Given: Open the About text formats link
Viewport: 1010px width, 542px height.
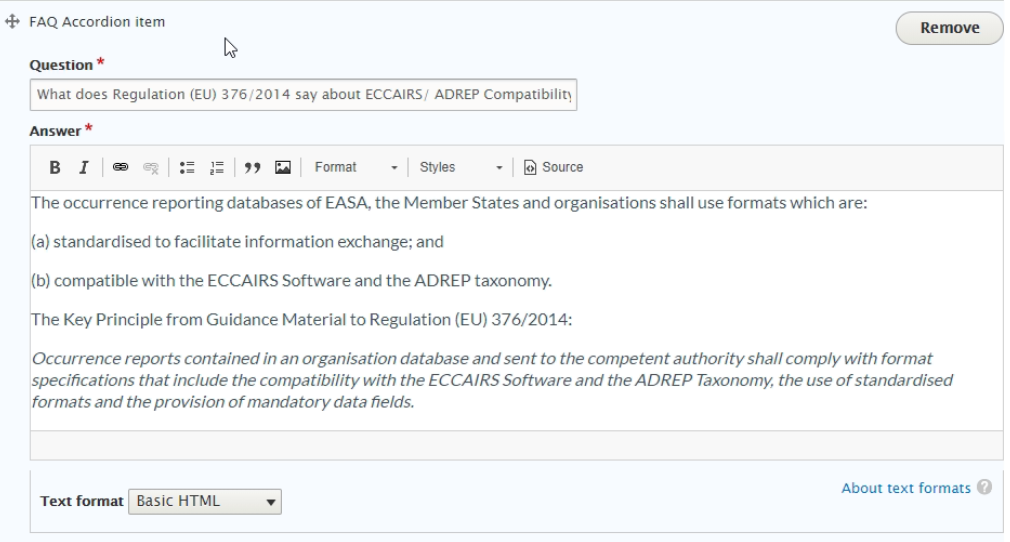Looking at the screenshot, I should tap(906, 488).
